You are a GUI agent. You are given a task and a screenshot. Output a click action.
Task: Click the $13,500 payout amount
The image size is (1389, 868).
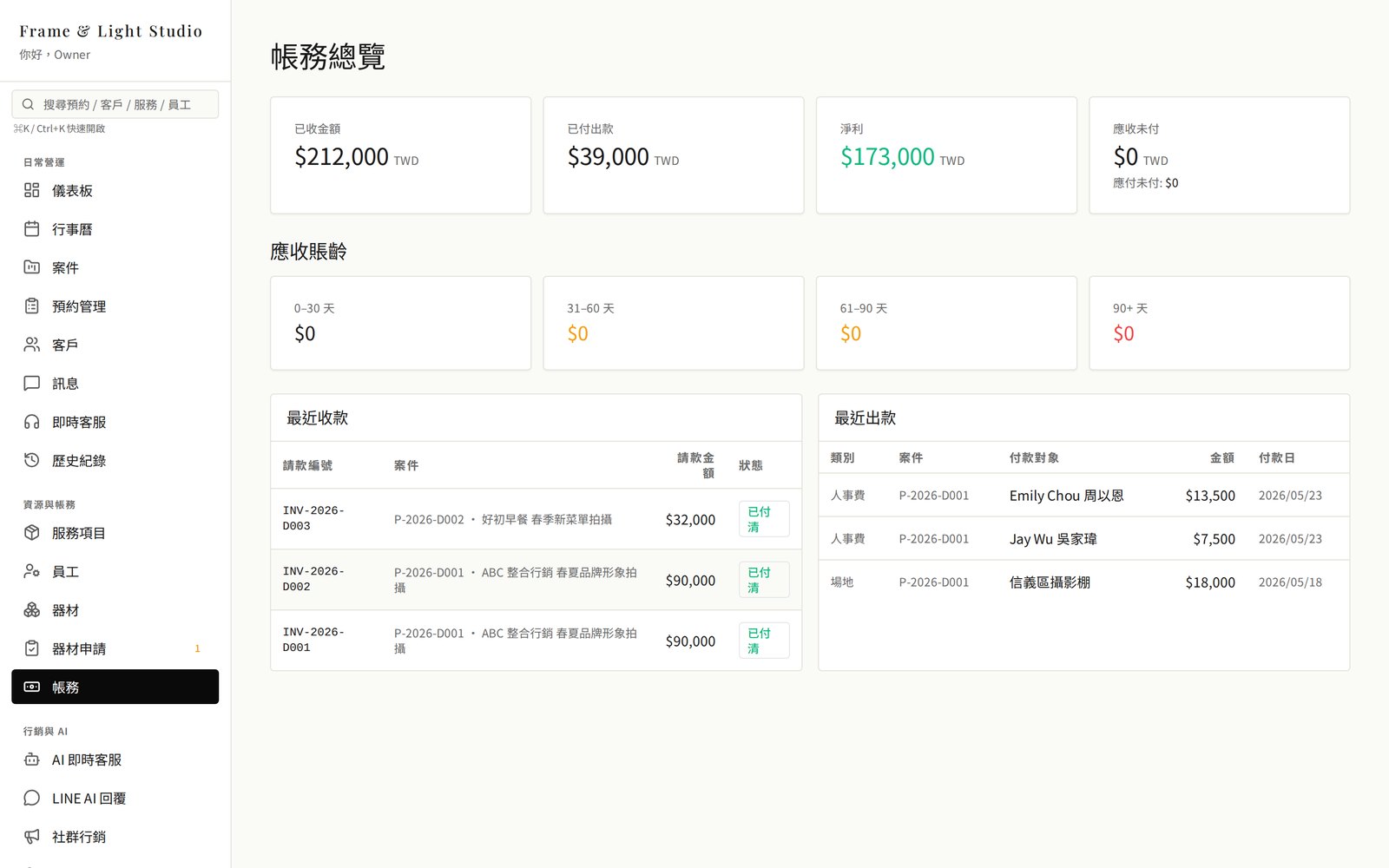click(x=1210, y=496)
